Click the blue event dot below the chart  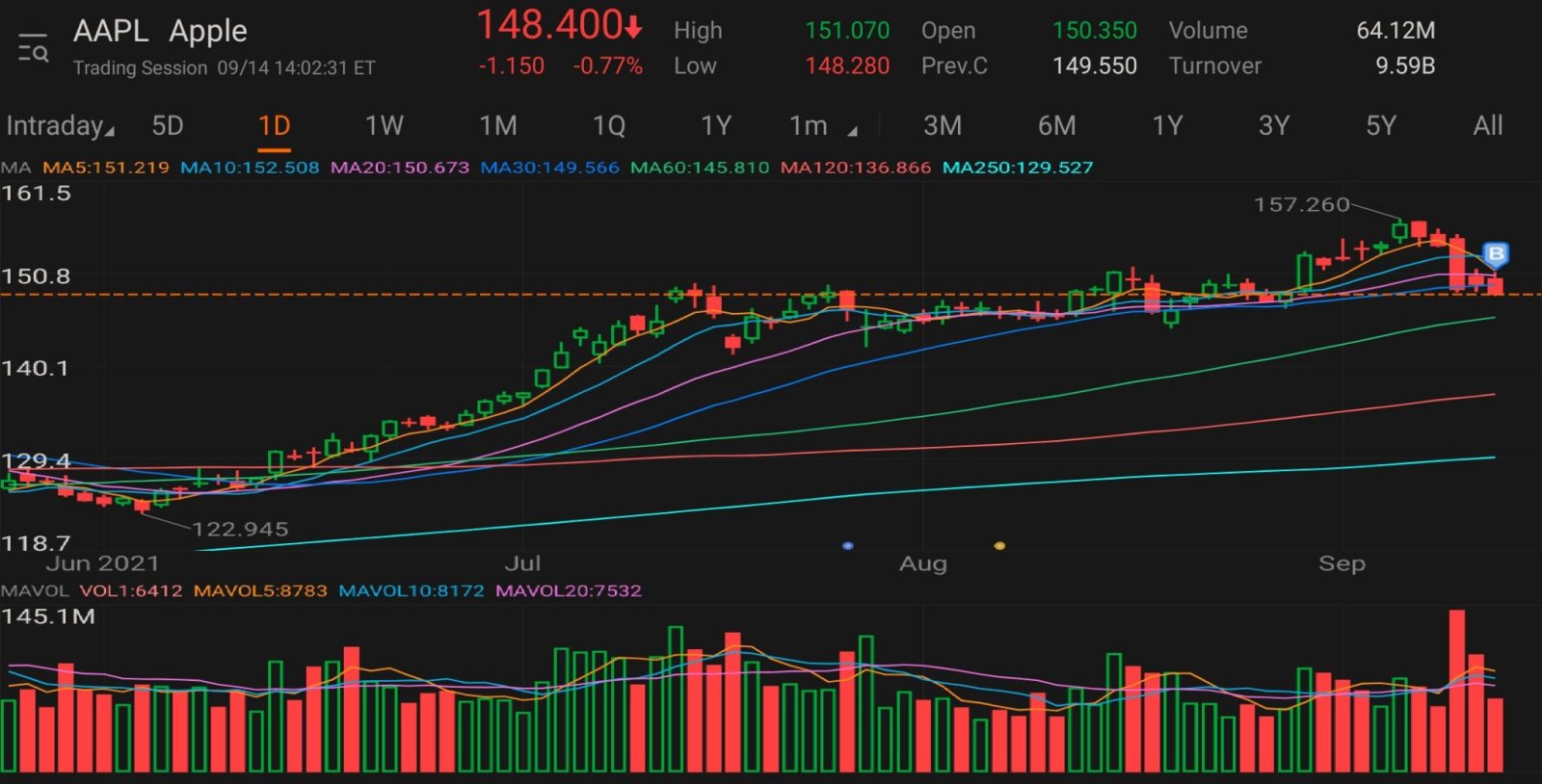click(x=848, y=546)
